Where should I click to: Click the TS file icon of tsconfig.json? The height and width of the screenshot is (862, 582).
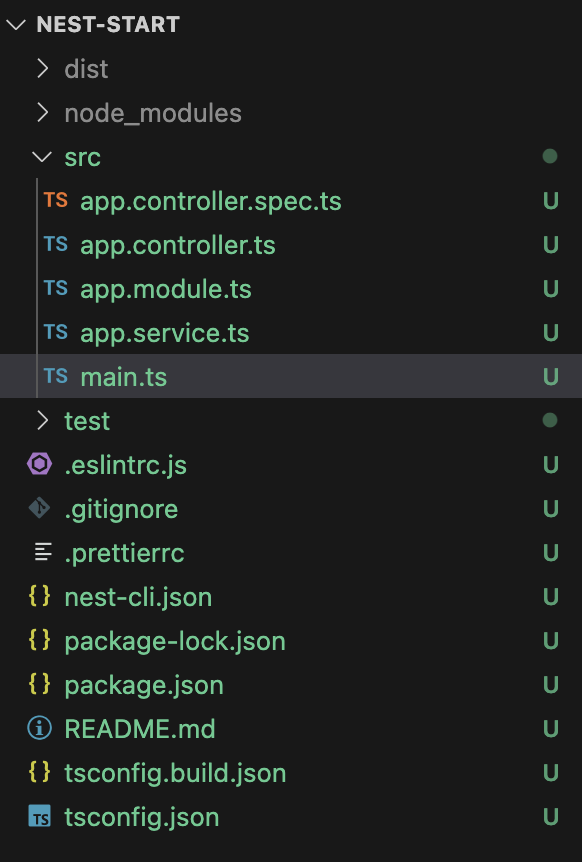[40, 816]
